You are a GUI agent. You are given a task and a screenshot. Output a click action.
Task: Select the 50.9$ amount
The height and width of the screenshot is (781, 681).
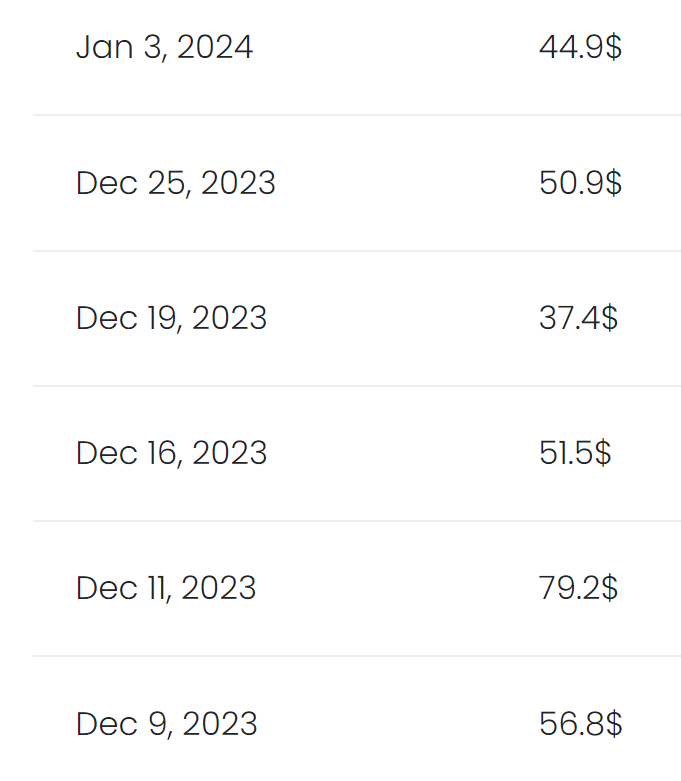pos(580,183)
